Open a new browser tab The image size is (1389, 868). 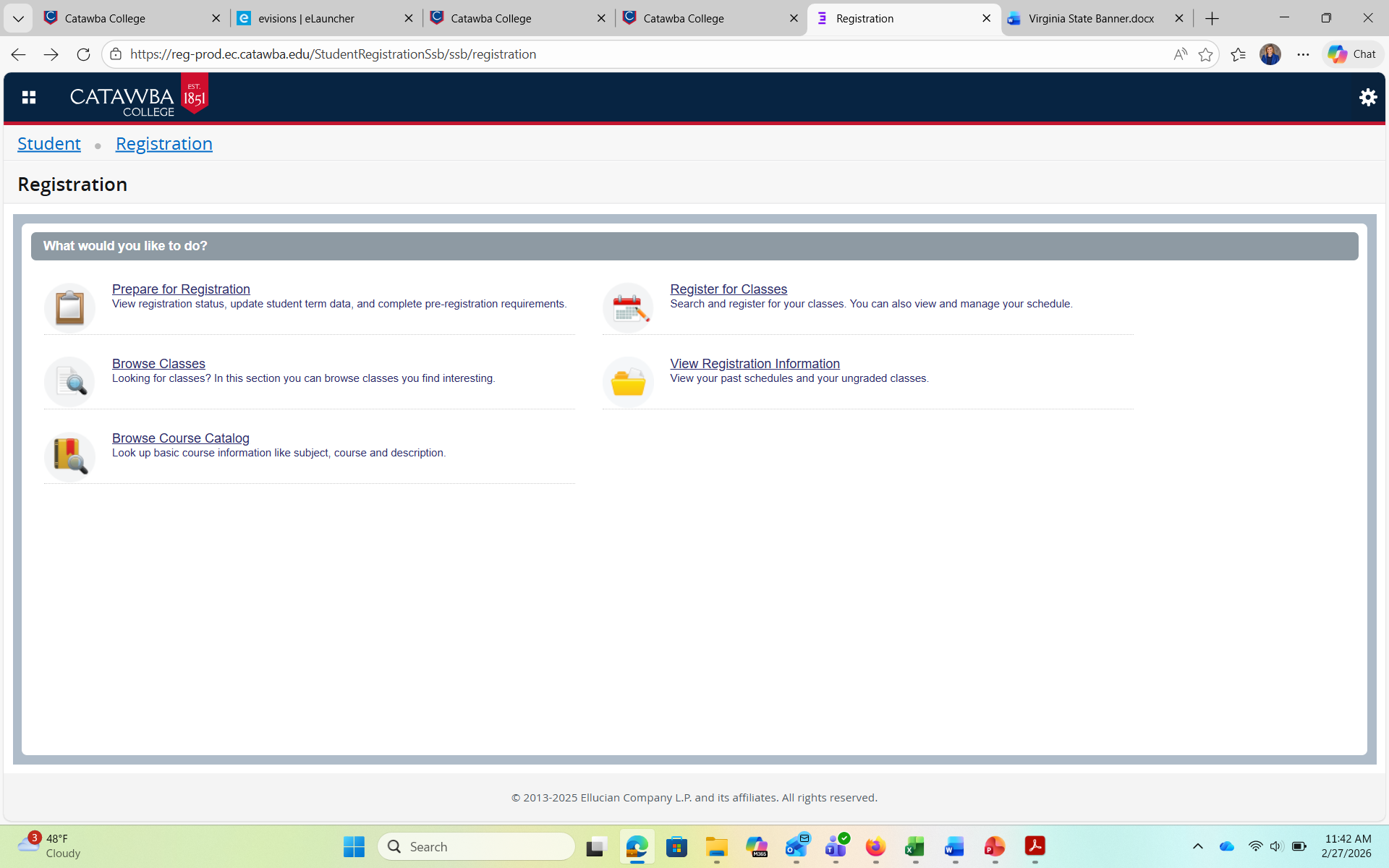(1212, 18)
